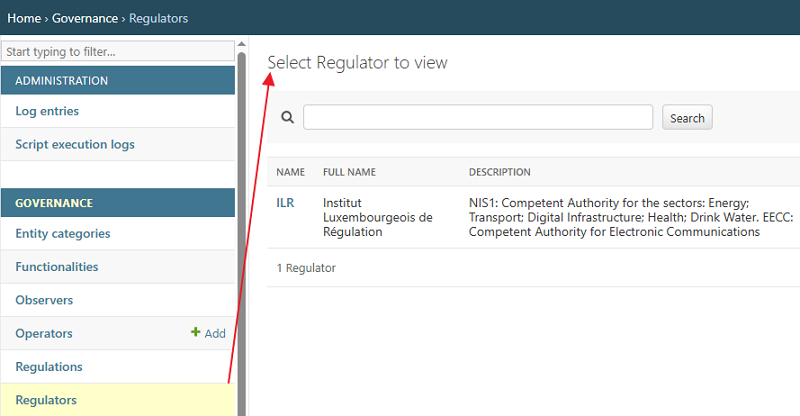Click the Governance section header
This screenshot has width=800, height=416.
tap(118, 203)
